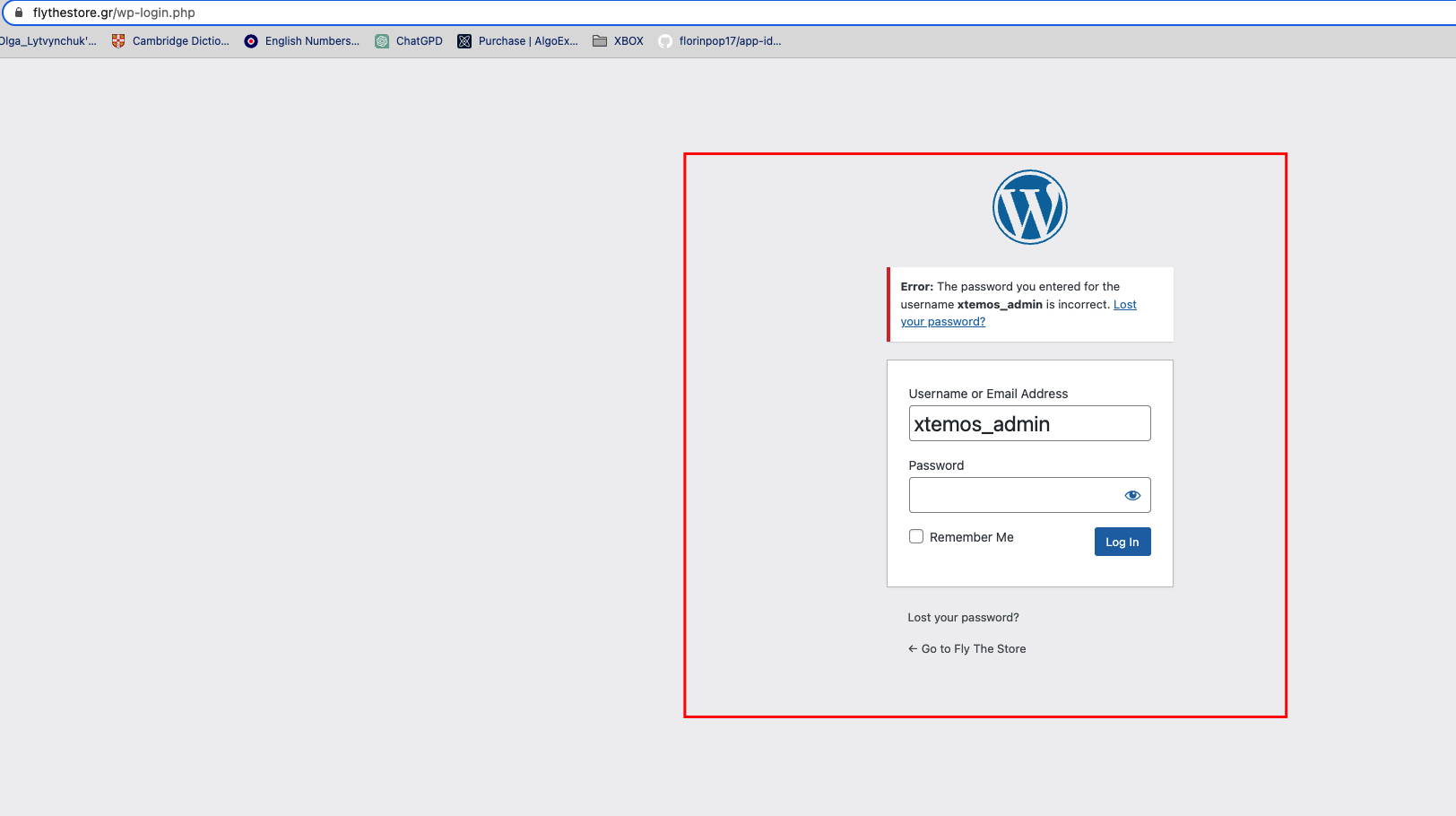Open Lost your password link below form
The height and width of the screenshot is (816, 1456).
click(x=963, y=617)
